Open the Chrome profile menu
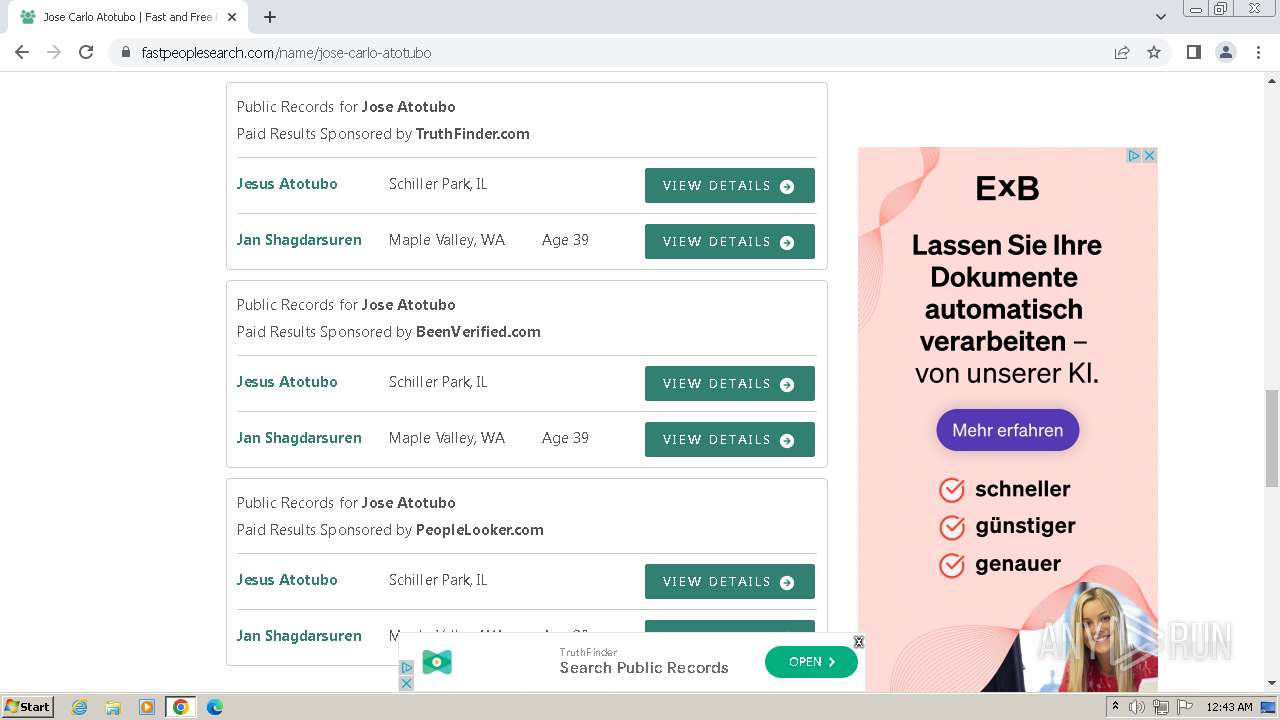 1226,52
